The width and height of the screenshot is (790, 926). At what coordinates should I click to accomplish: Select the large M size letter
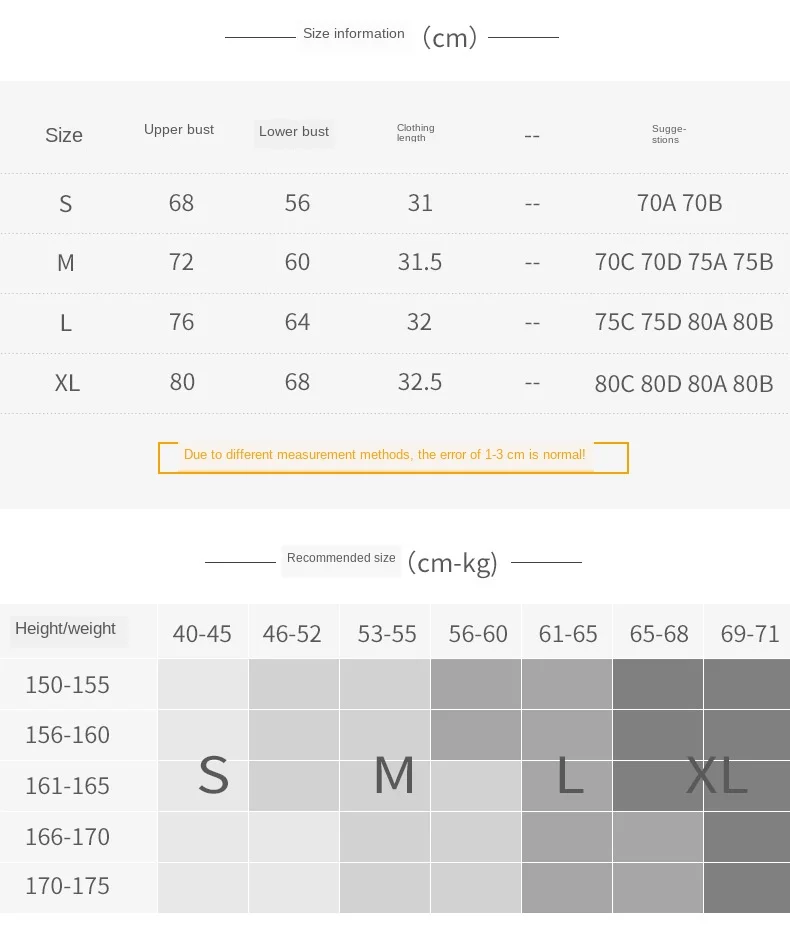[394, 775]
